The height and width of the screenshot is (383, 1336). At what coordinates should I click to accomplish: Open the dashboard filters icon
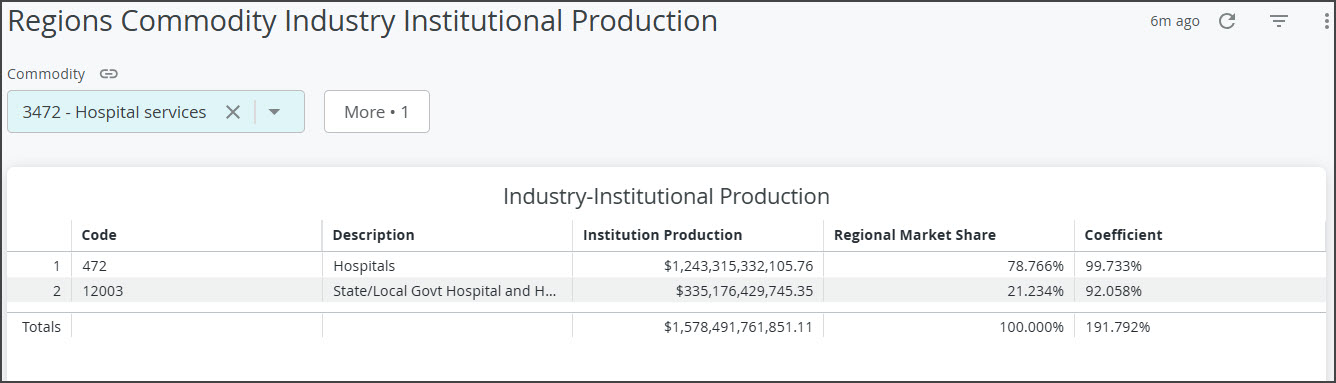[1279, 21]
